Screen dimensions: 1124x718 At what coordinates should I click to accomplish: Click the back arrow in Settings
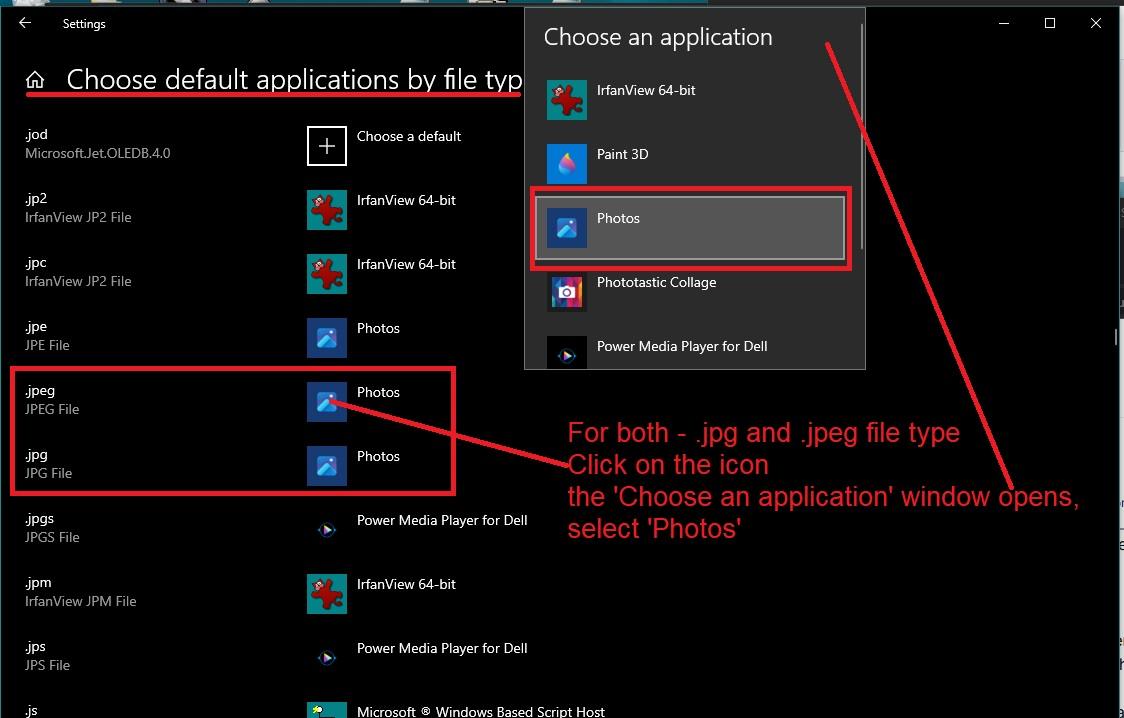(x=25, y=23)
